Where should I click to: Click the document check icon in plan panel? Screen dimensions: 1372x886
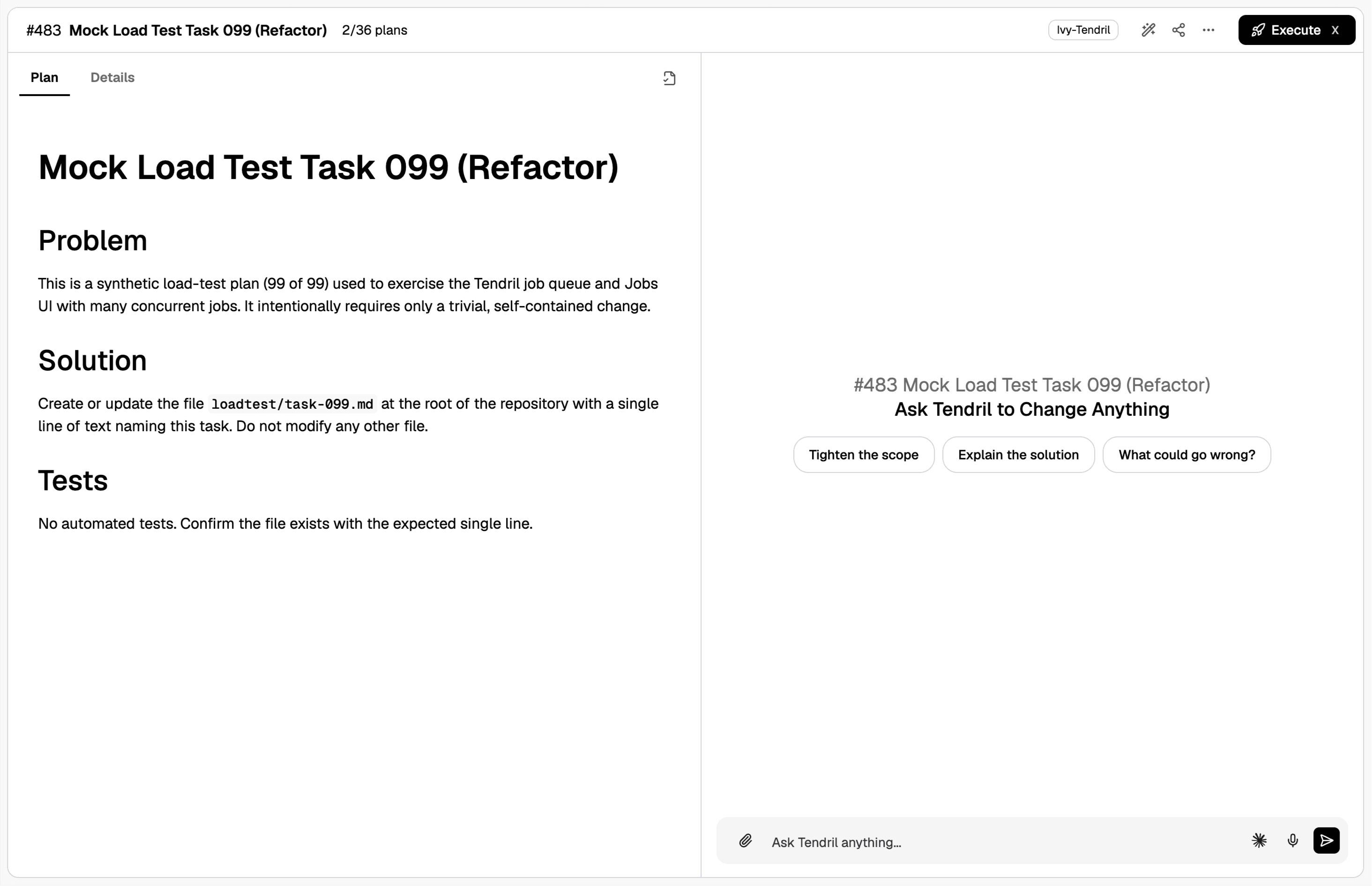coord(669,78)
